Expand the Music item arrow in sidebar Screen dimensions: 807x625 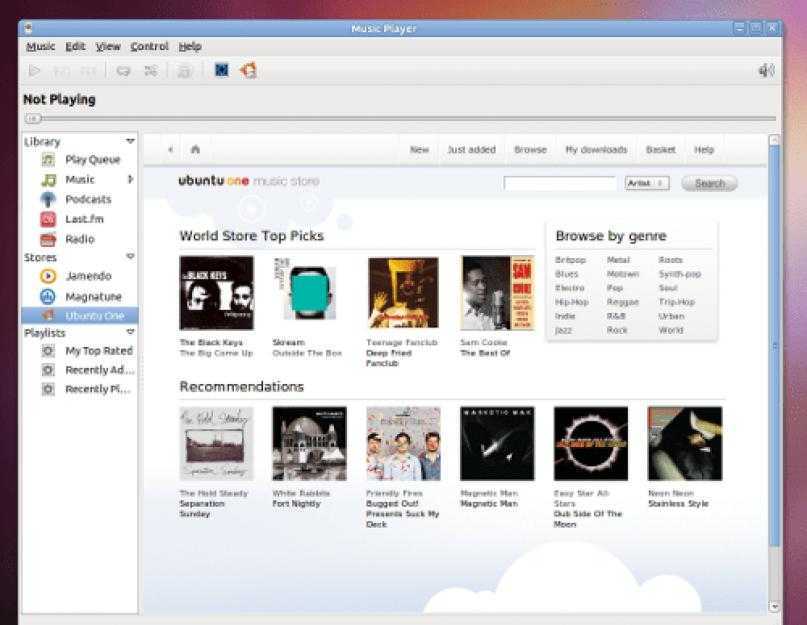tap(130, 179)
